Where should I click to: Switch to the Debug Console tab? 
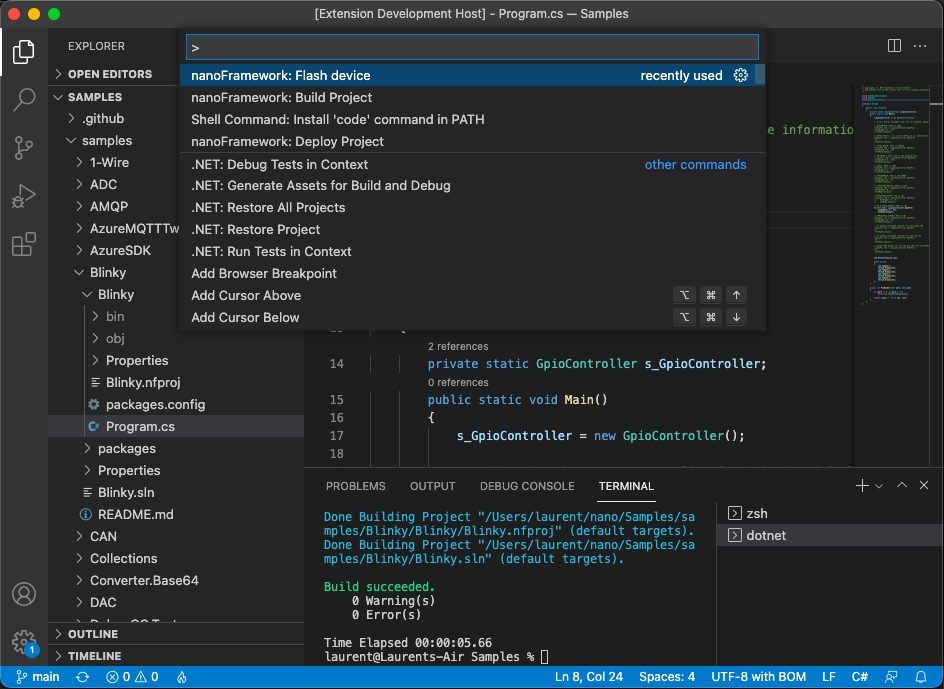click(x=527, y=486)
